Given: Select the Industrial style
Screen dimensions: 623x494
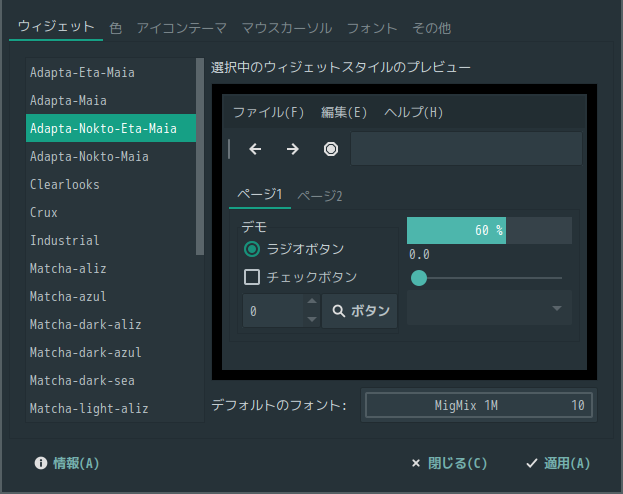Looking at the screenshot, I should pyautogui.click(x=111, y=240).
